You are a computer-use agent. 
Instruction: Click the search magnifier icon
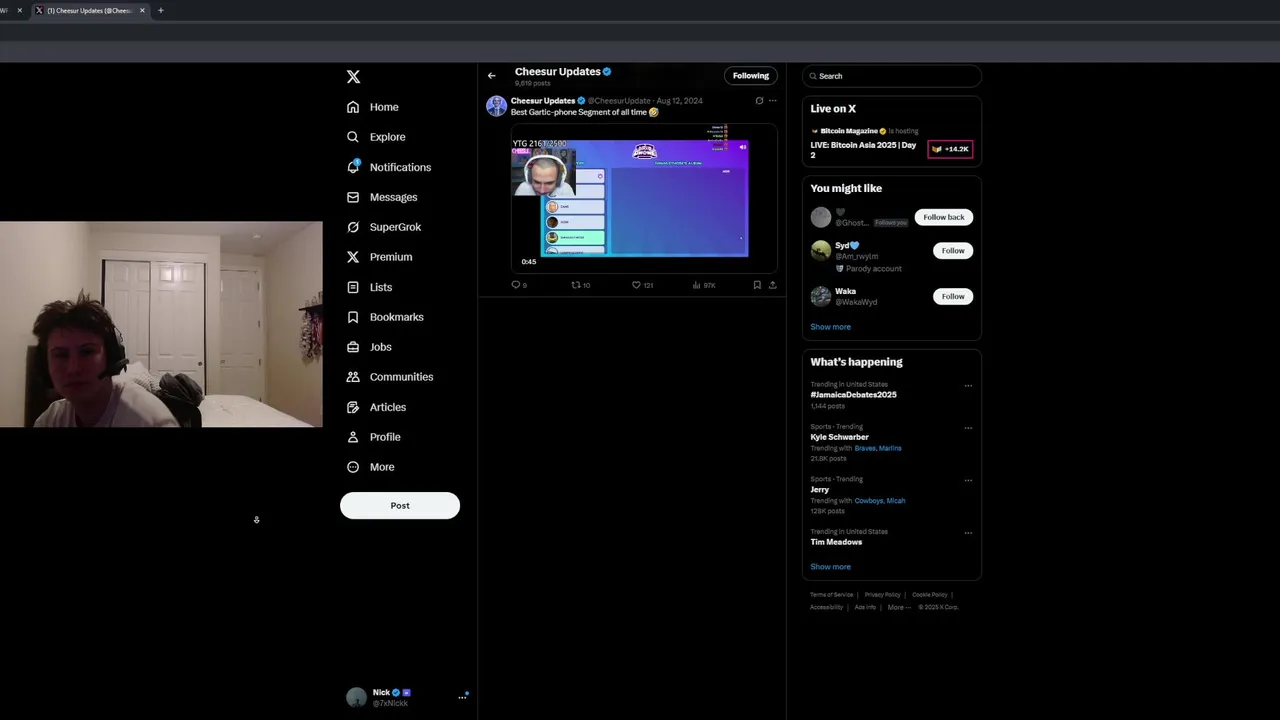pyautogui.click(x=813, y=76)
